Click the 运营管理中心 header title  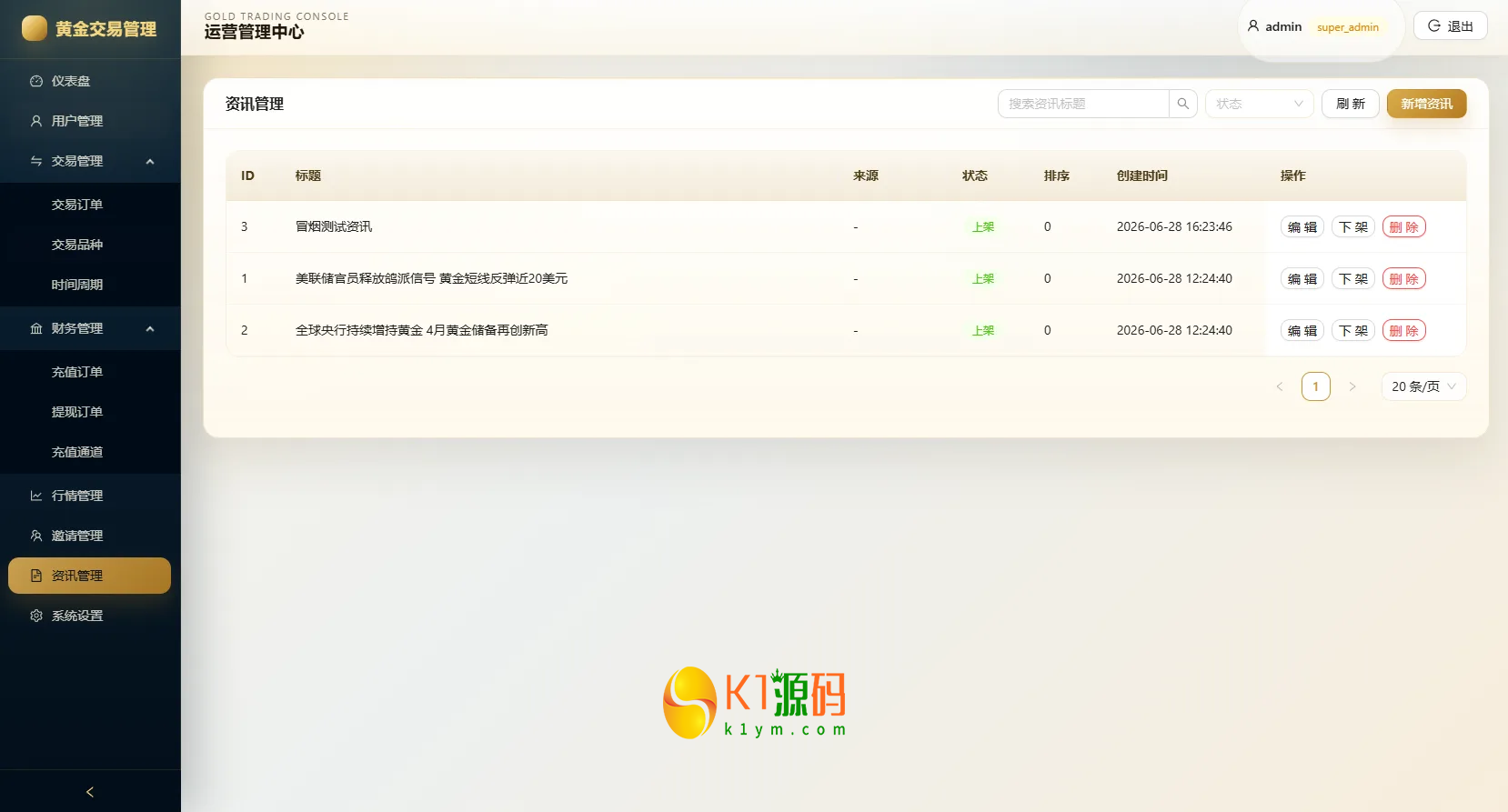(254, 32)
